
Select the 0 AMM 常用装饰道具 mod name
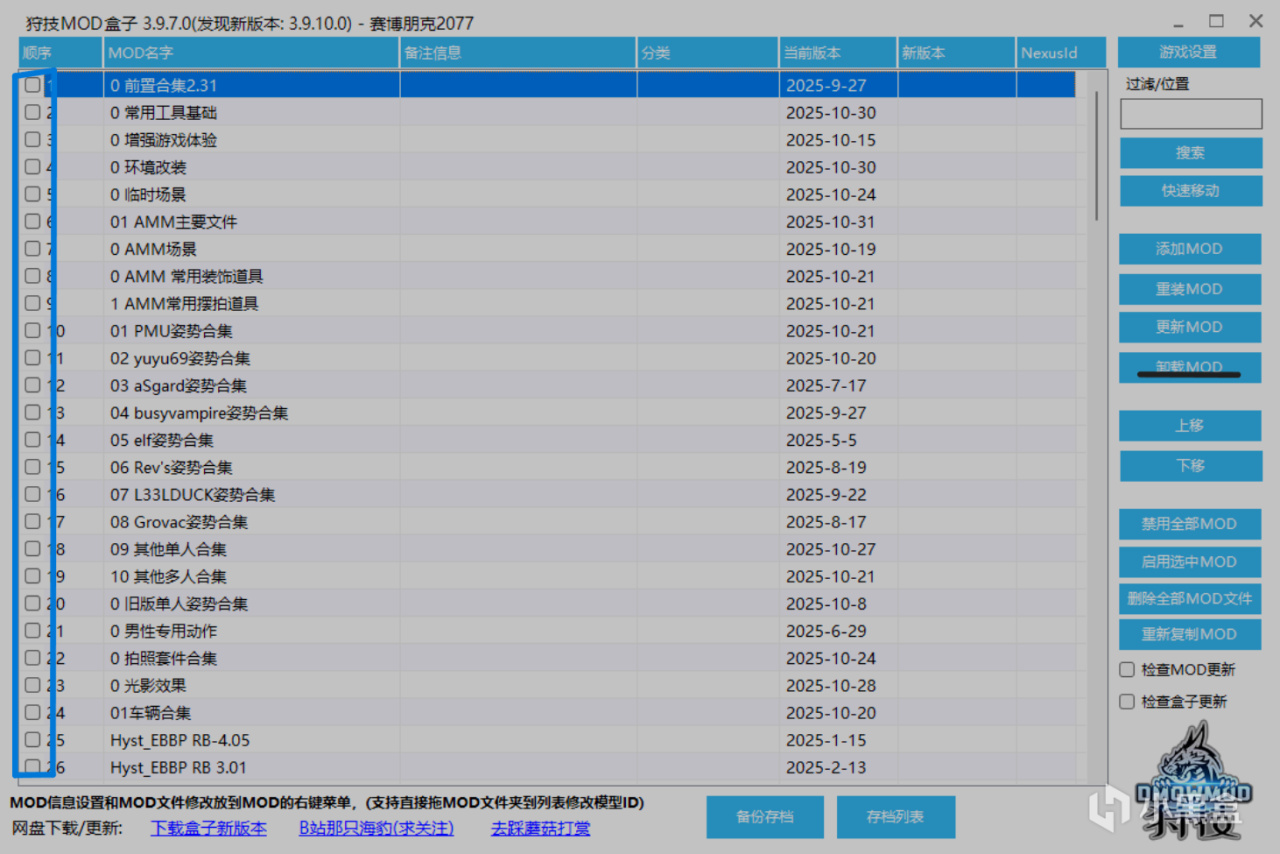(x=187, y=276)
